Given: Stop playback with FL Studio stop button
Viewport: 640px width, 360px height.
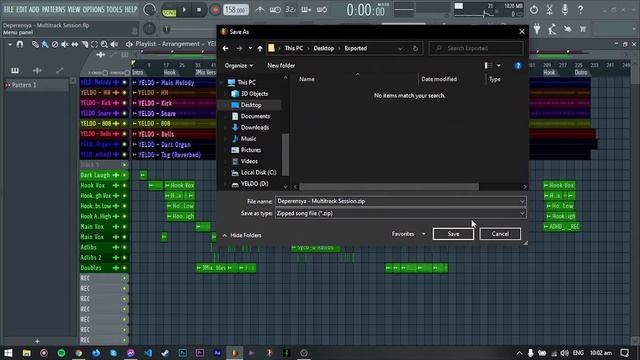Looking at the screenshot, I should point(199,9).
